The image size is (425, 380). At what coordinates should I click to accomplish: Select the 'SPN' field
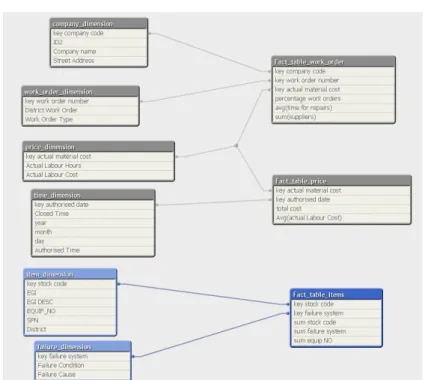coord(70,320)
